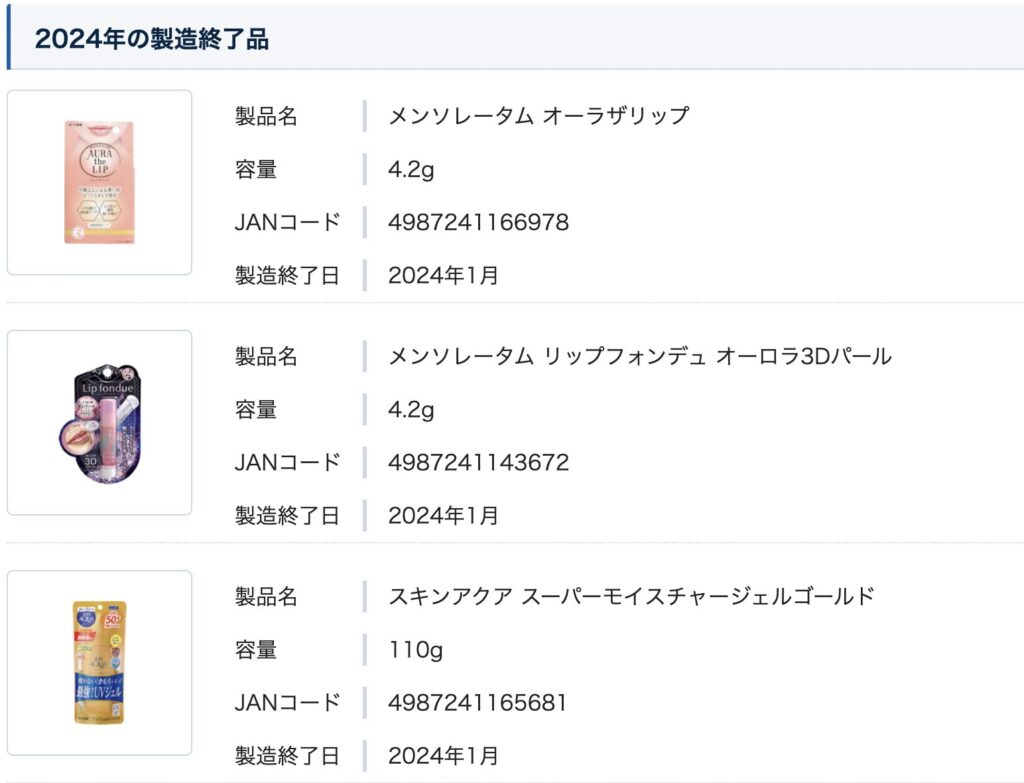Click the 2024年の製造終了品 heading

click(x=152, y=39)
